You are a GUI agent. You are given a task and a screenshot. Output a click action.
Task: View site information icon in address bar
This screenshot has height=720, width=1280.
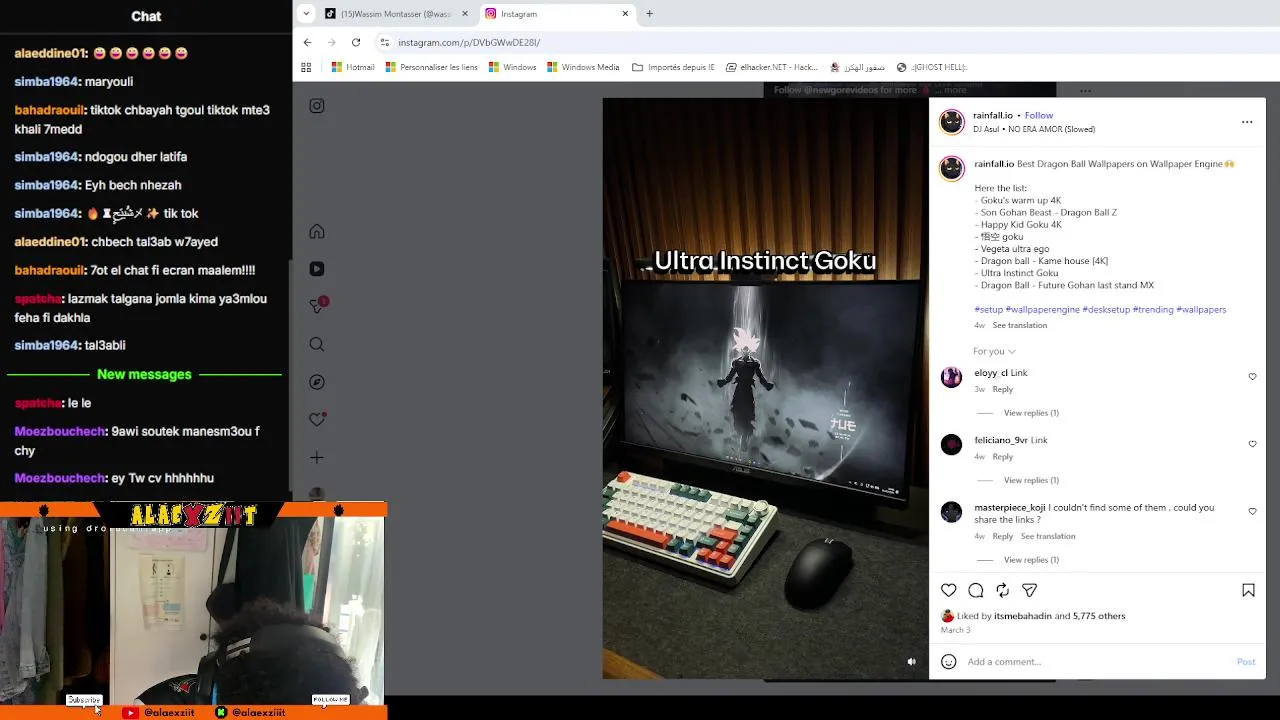tap(384, 42)
